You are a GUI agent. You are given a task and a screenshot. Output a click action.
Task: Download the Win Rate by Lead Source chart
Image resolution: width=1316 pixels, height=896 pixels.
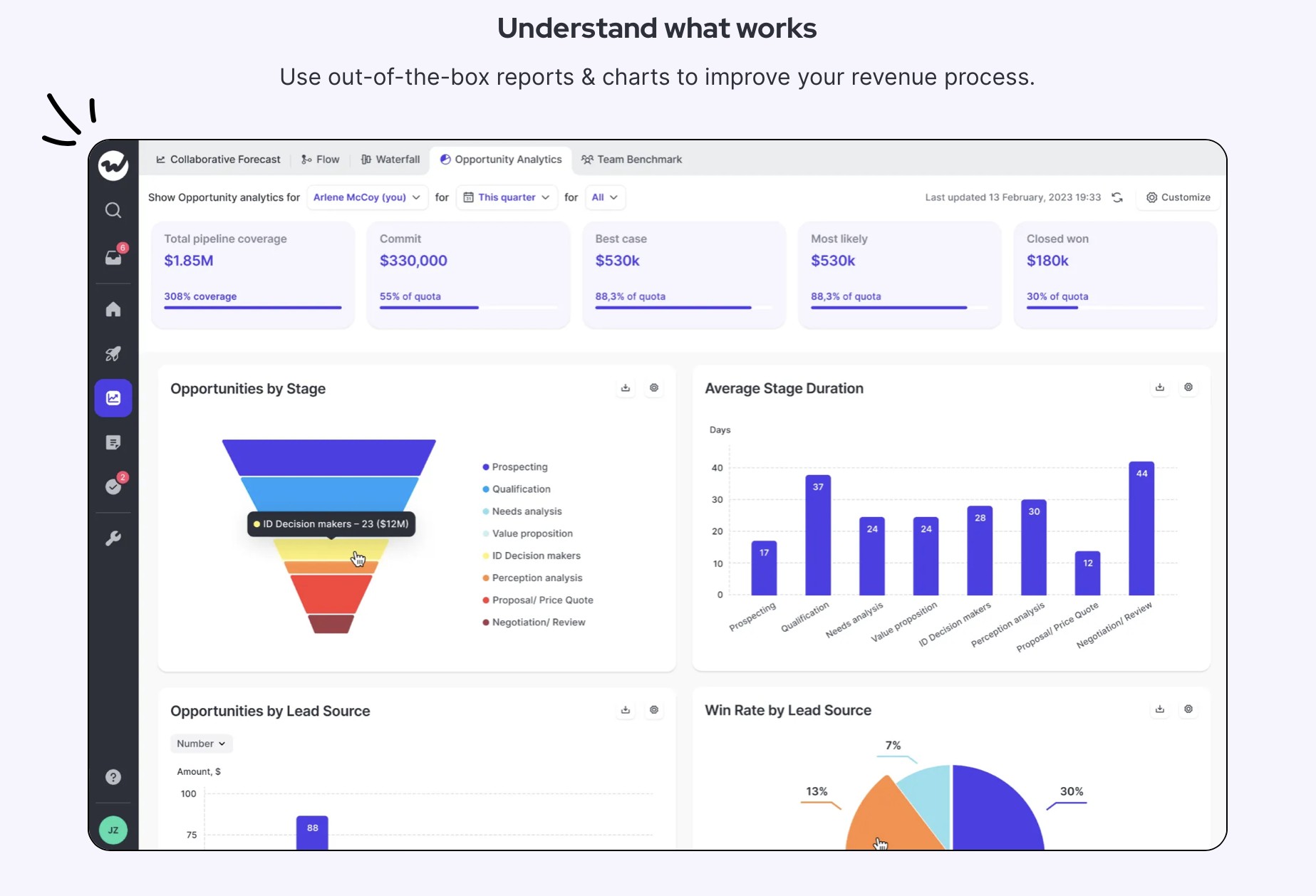coord(1160,709)
